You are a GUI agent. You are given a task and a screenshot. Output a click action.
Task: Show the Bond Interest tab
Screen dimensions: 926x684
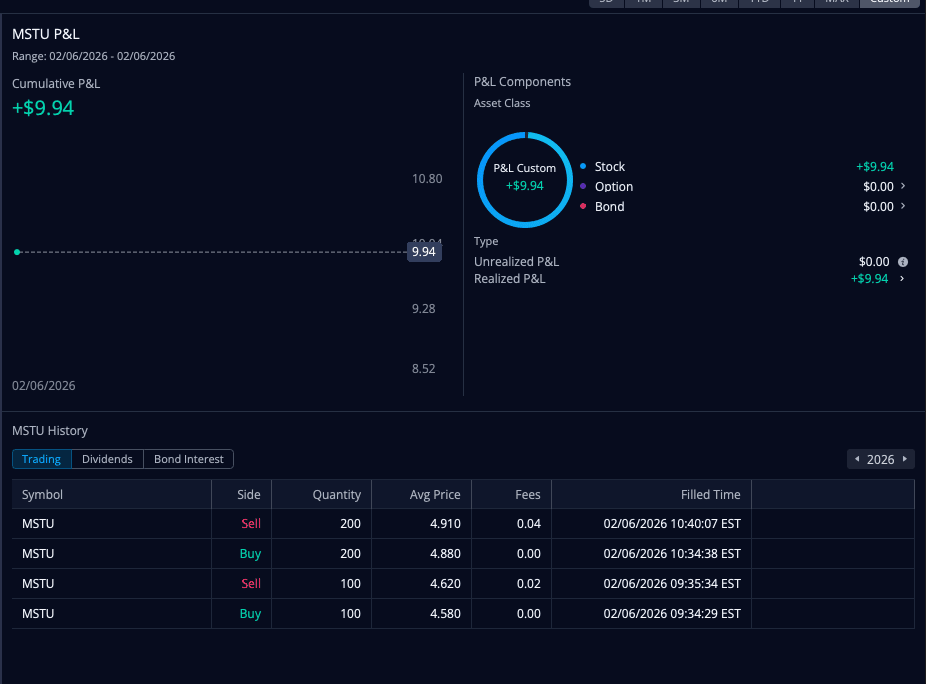tap(189, 459)
